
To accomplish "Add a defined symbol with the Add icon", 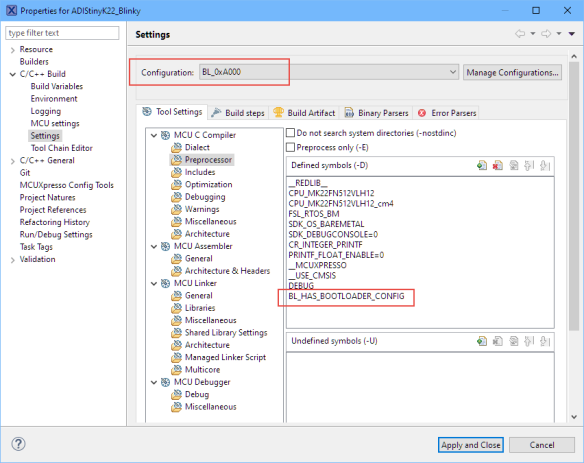I will tap(482, 165).
